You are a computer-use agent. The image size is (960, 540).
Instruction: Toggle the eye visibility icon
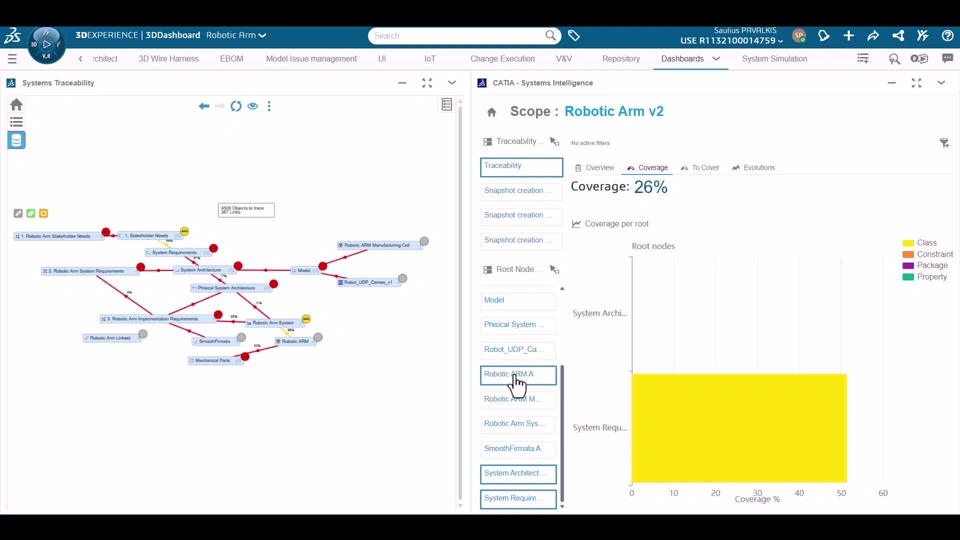pos(253,106)
